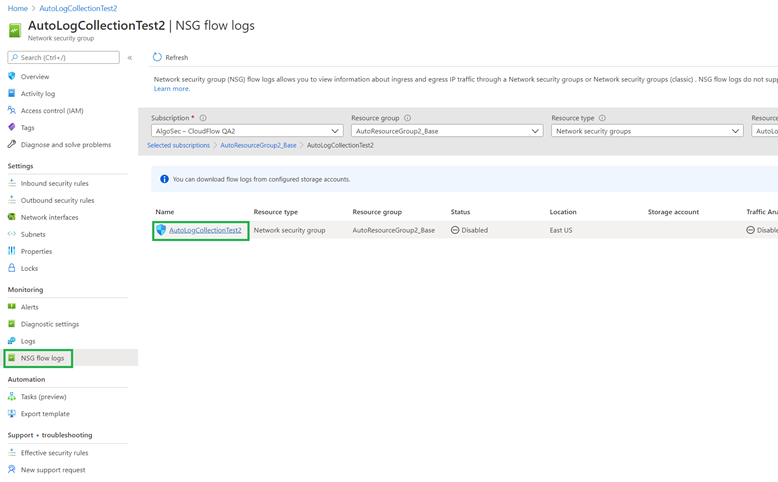
Task: Click in the Search (Ctrl+/) field
Action: [64, 58]
